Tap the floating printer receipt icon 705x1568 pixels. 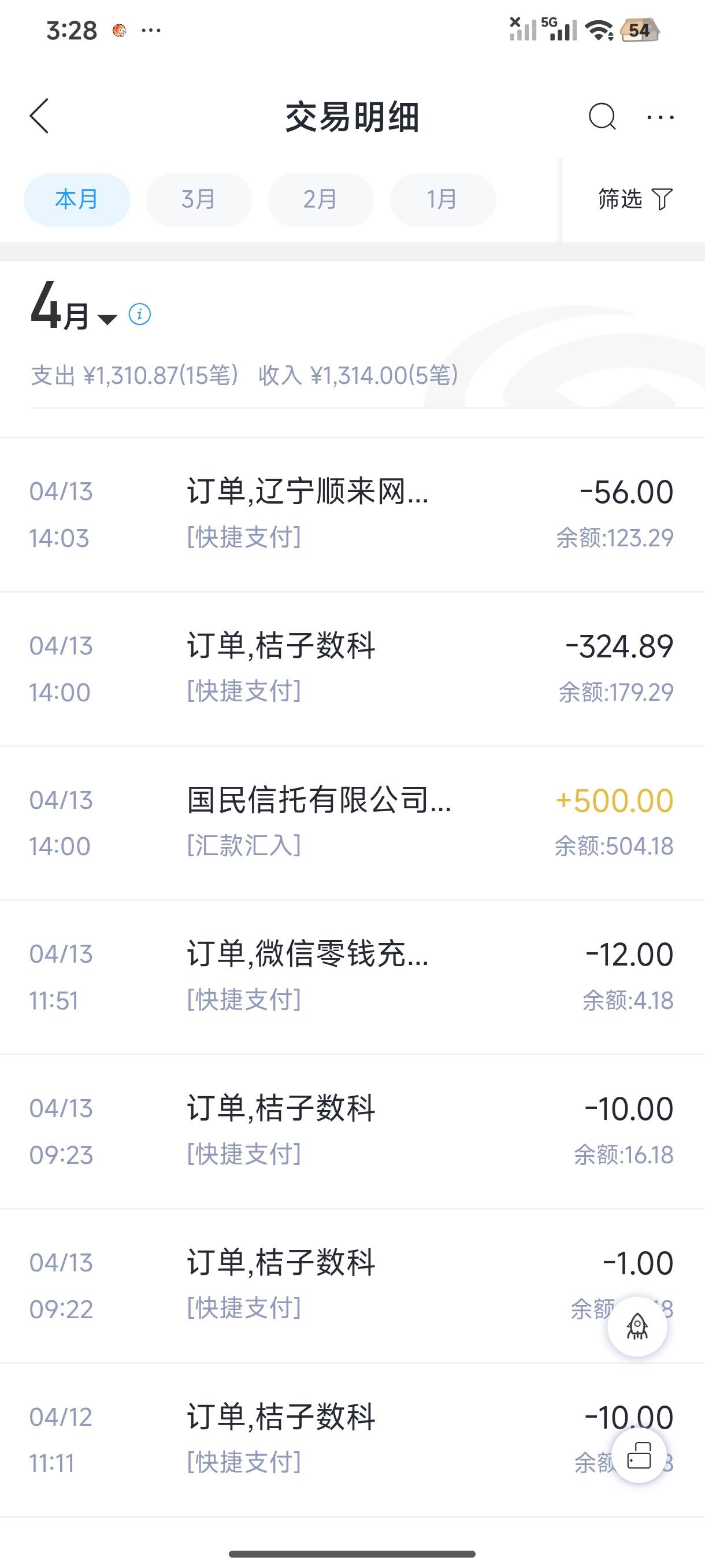(639, 1455)
